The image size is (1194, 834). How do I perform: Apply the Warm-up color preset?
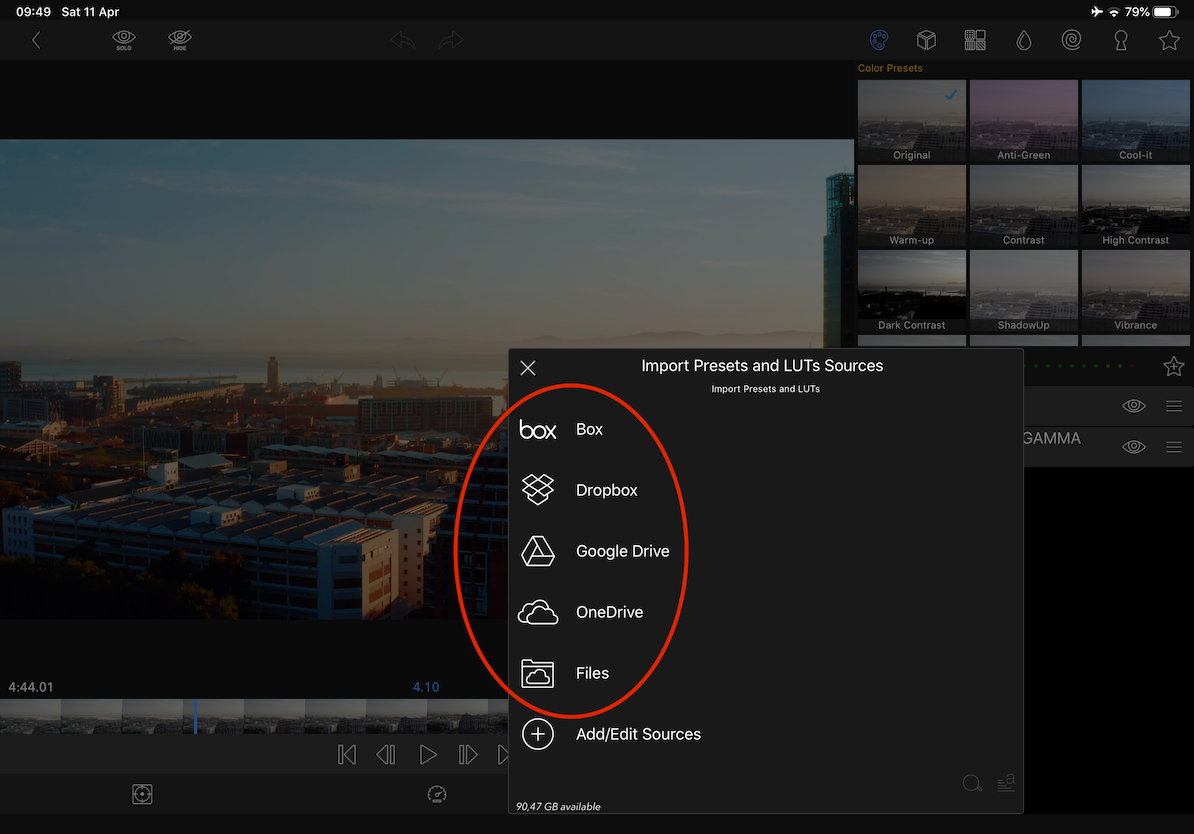(911, 207)
